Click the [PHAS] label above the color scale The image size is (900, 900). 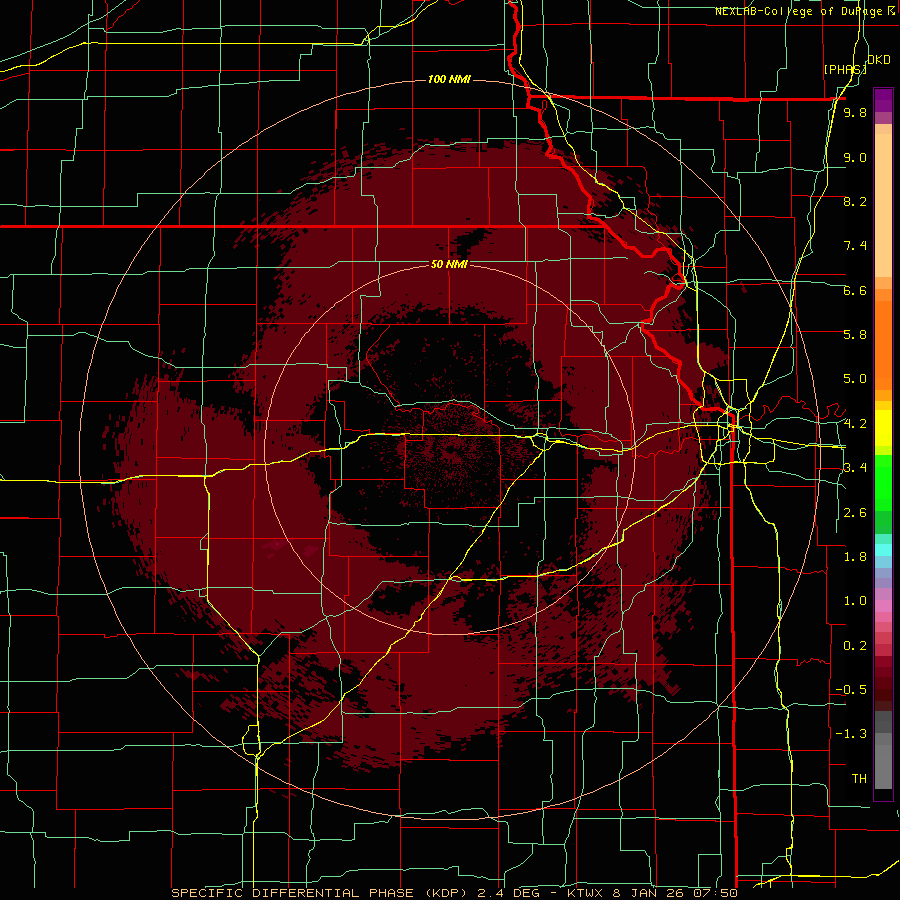click(845, 69)
